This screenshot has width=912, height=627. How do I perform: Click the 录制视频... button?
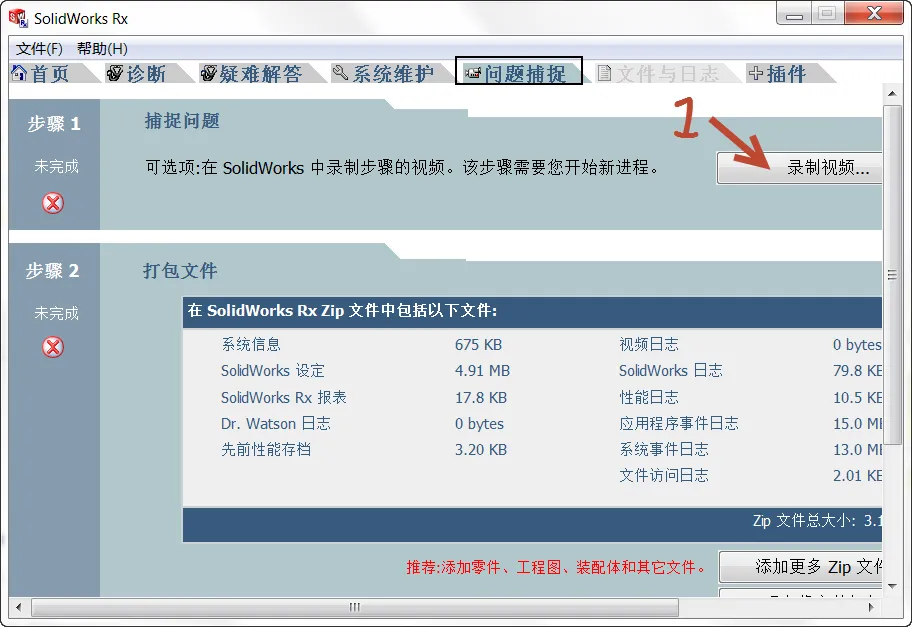800,168
